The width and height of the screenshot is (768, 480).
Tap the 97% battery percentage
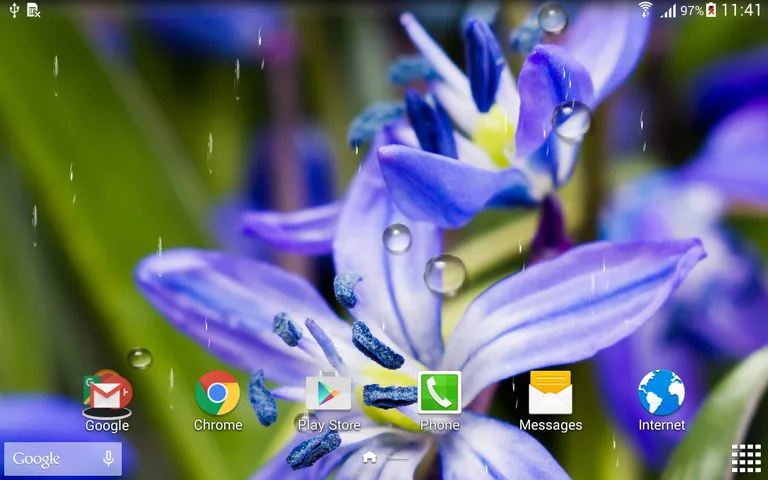(692, 10)
